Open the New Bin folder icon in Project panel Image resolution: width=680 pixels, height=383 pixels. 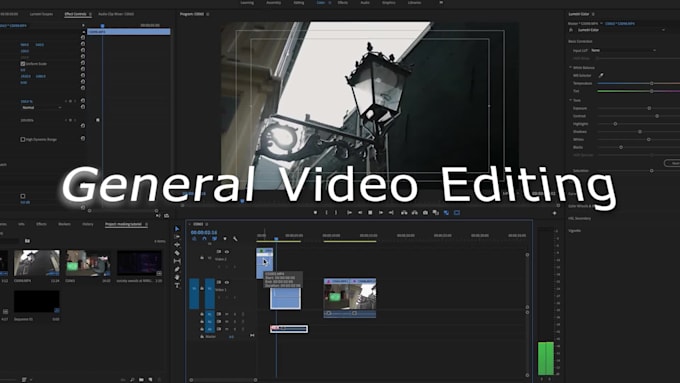point(141,380)
